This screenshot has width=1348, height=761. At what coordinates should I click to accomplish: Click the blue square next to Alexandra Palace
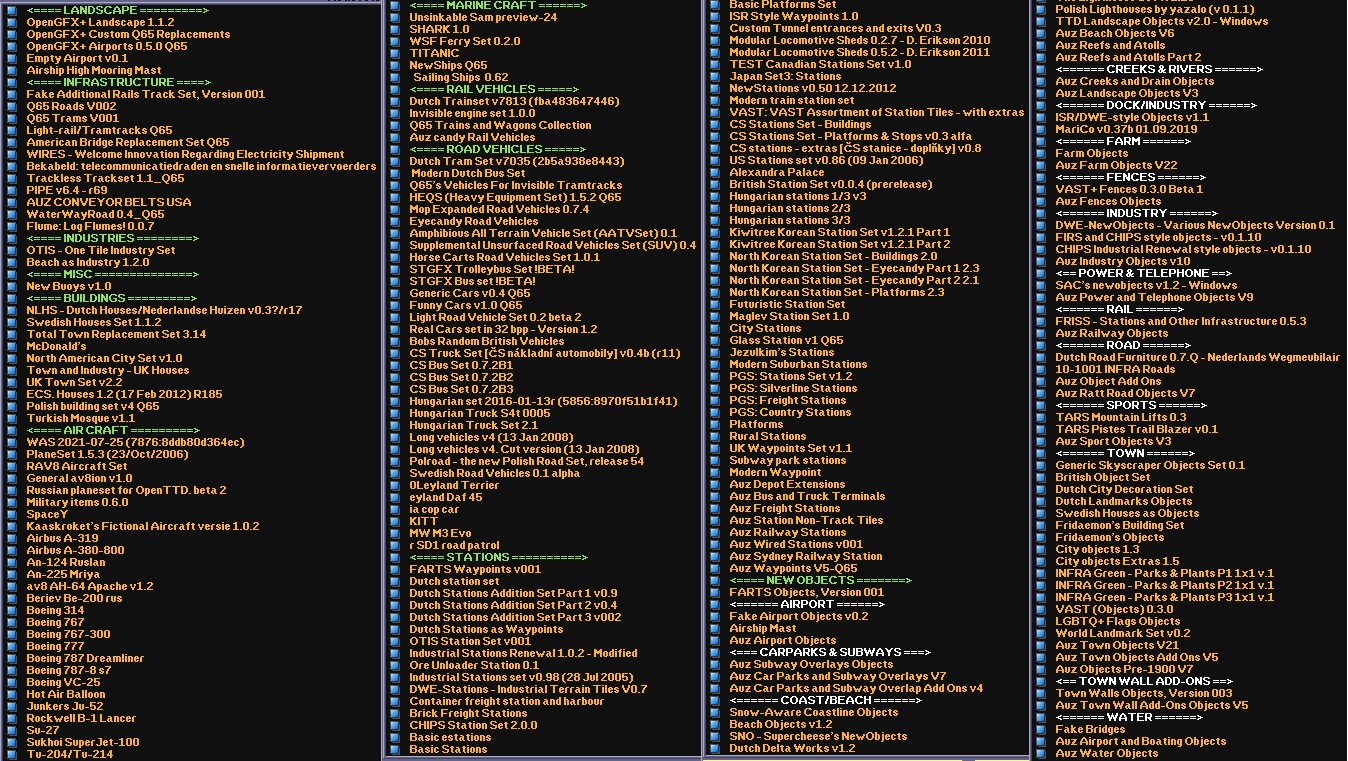(715, 172)
